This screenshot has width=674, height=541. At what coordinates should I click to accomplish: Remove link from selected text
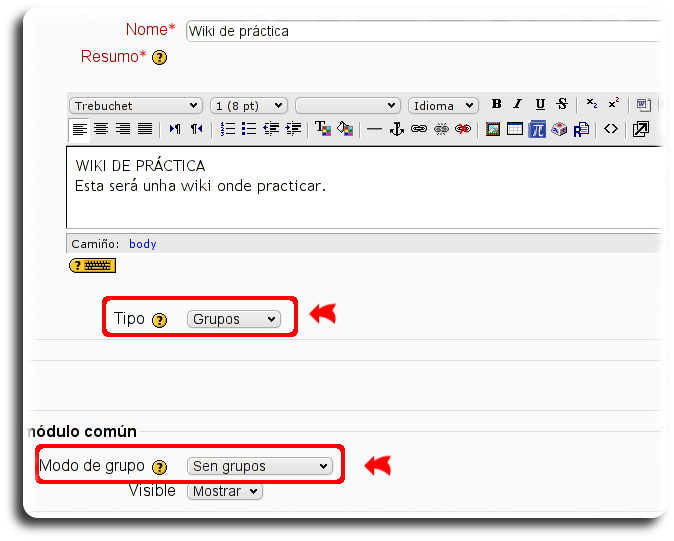pos(441,129)
